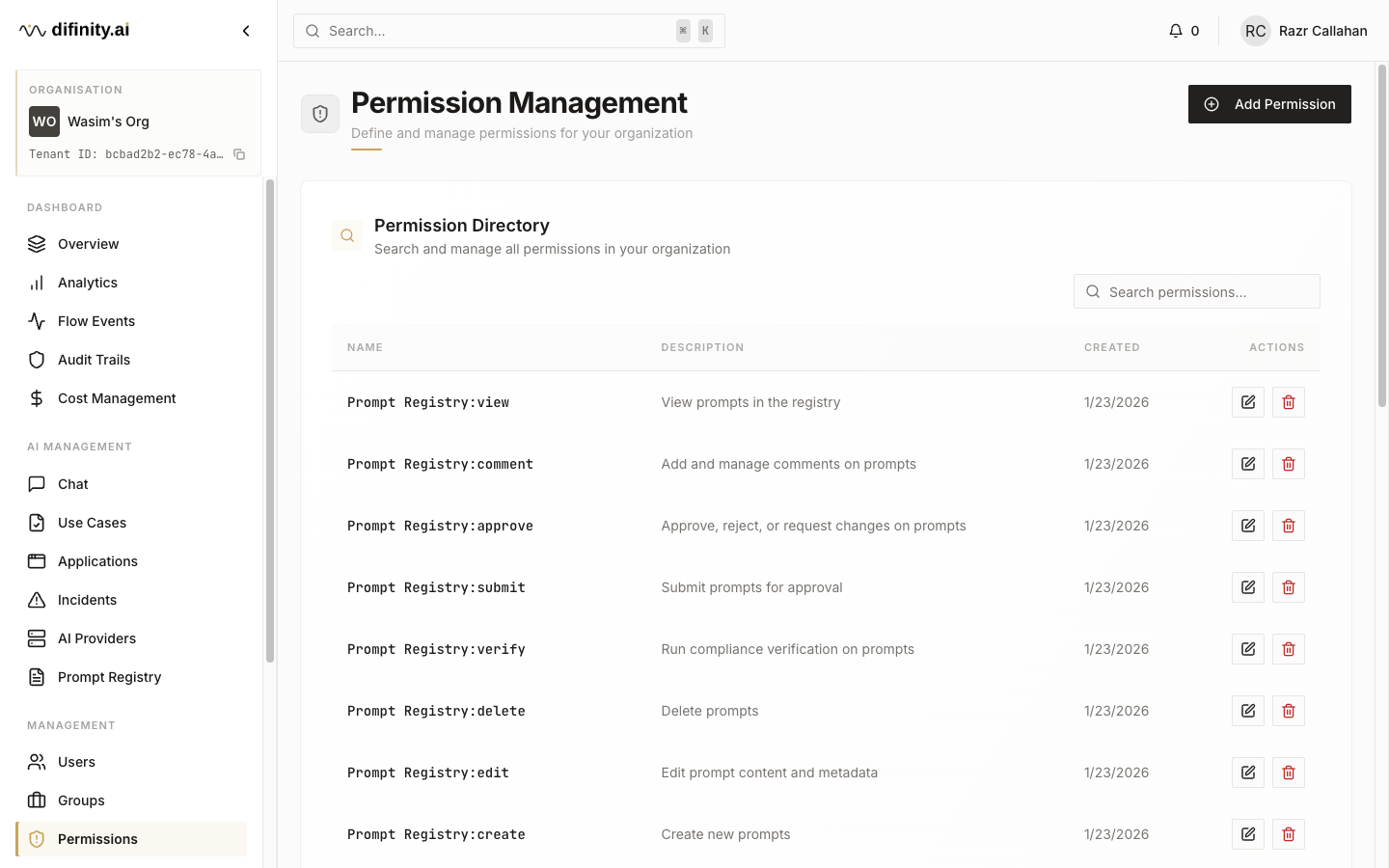Open Flow Events

(131, 321)
